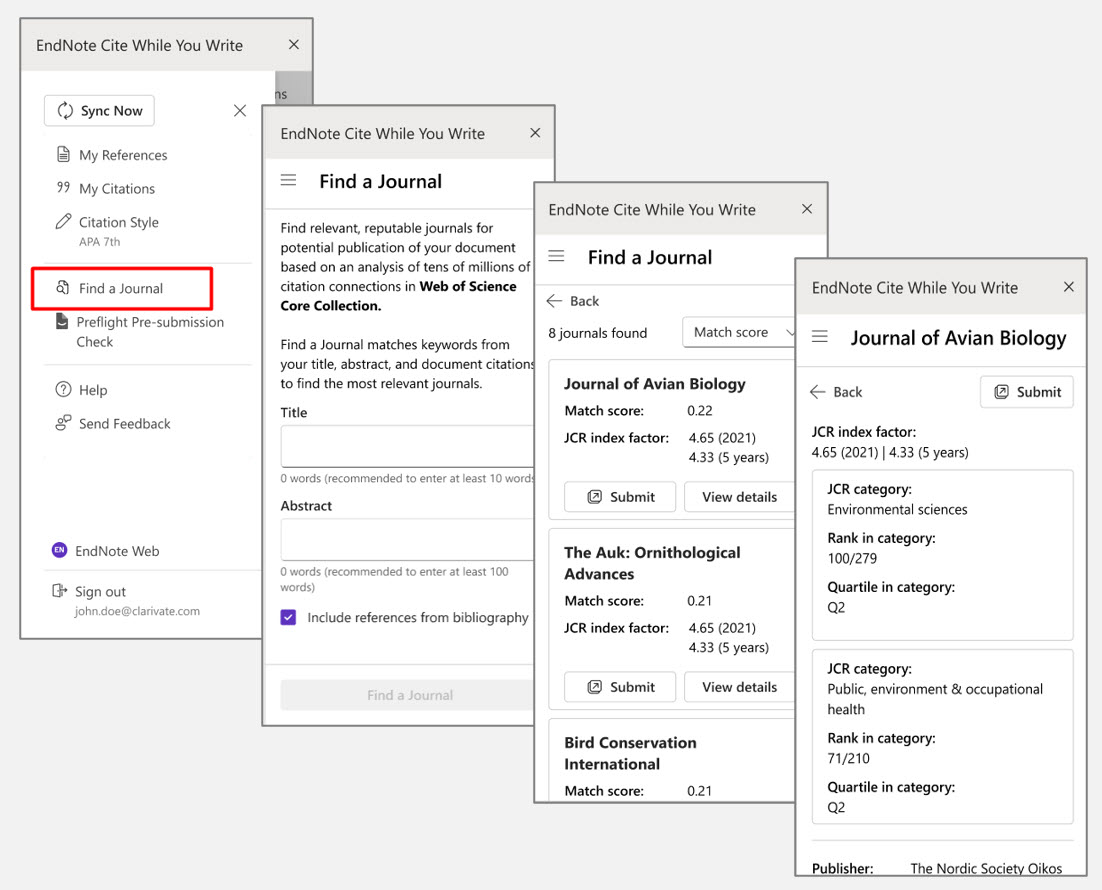Expand the Match score sort dropdown
1102x890 pixels.
[742, 332]
